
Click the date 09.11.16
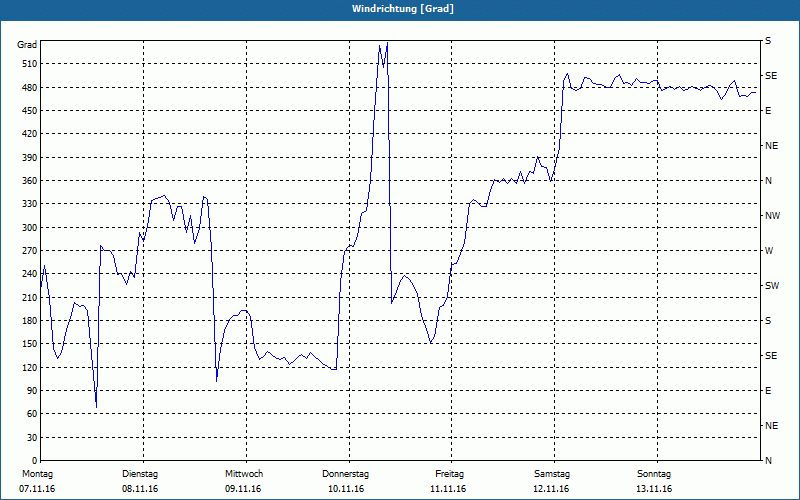[x=243, y=489]
